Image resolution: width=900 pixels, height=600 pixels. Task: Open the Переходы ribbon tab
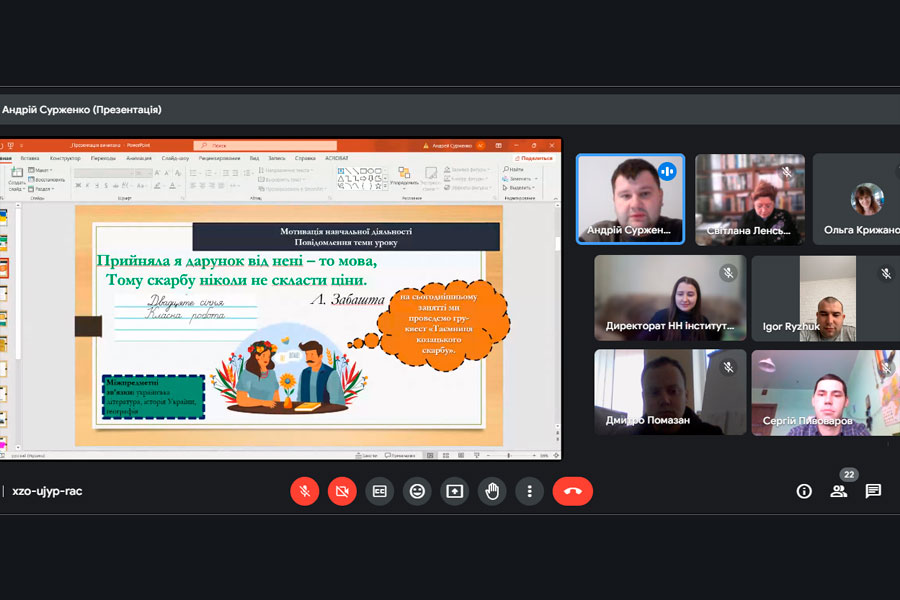click(x=103, y=158)
